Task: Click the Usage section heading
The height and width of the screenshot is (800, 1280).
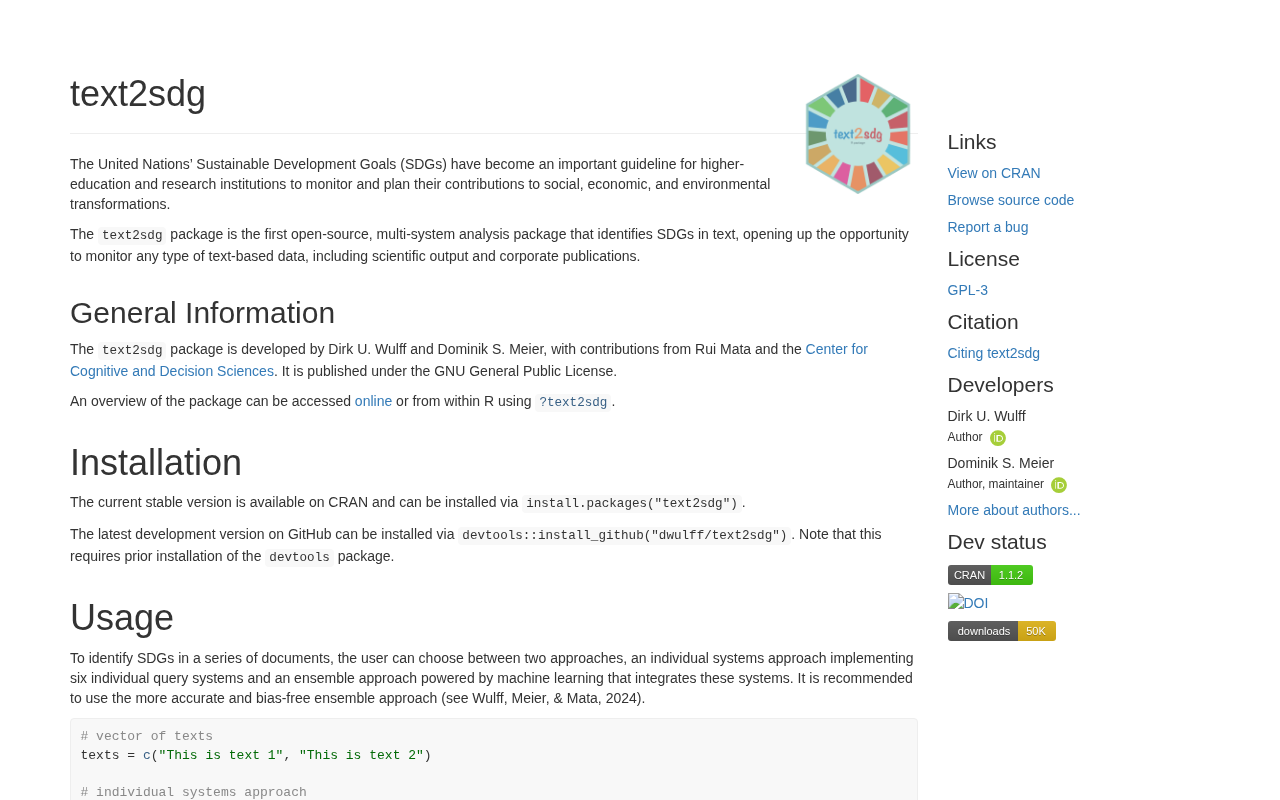Action: coord(122,618)
